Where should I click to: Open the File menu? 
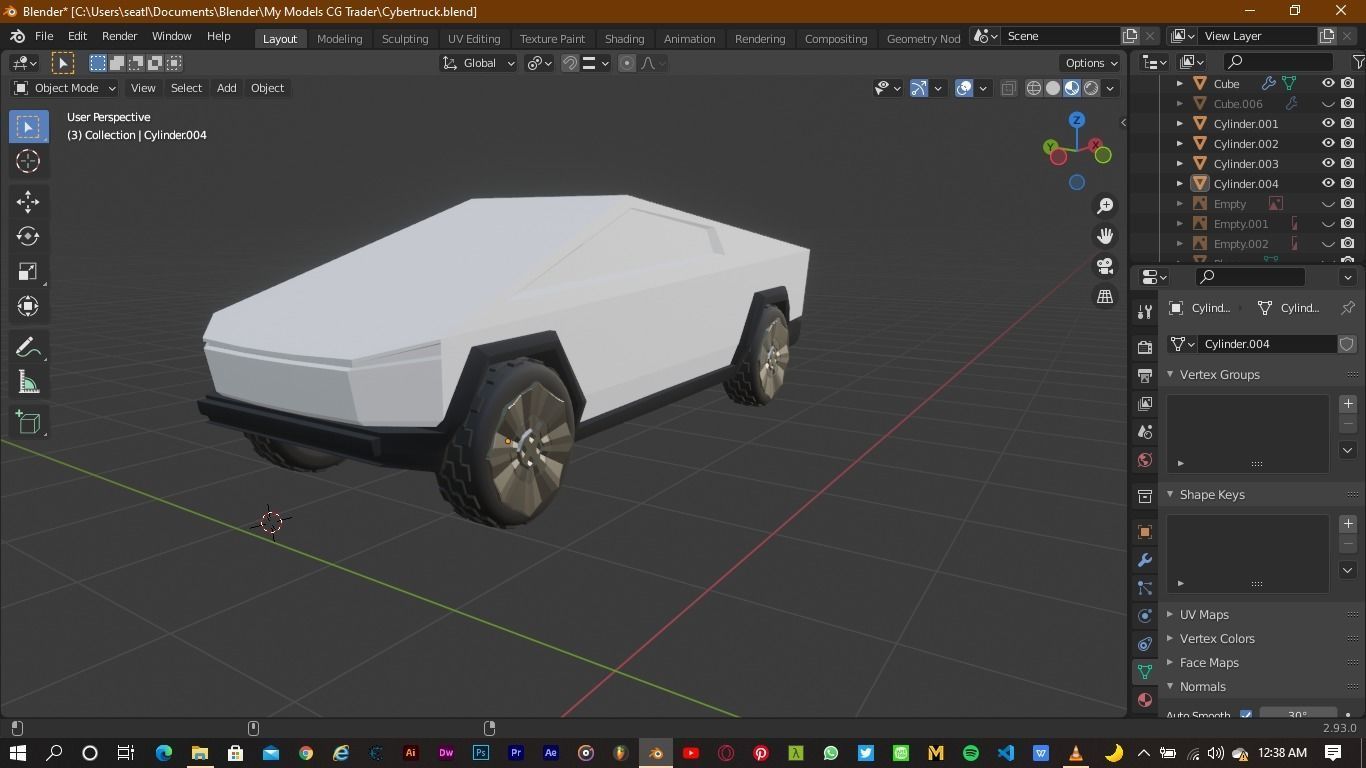pyautogui.click(x=44, y=36)
